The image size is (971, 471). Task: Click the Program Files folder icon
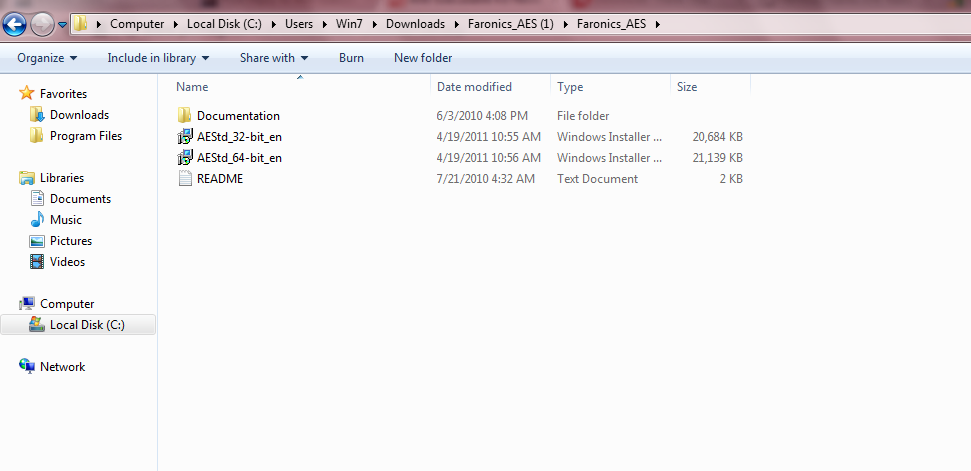37,136
